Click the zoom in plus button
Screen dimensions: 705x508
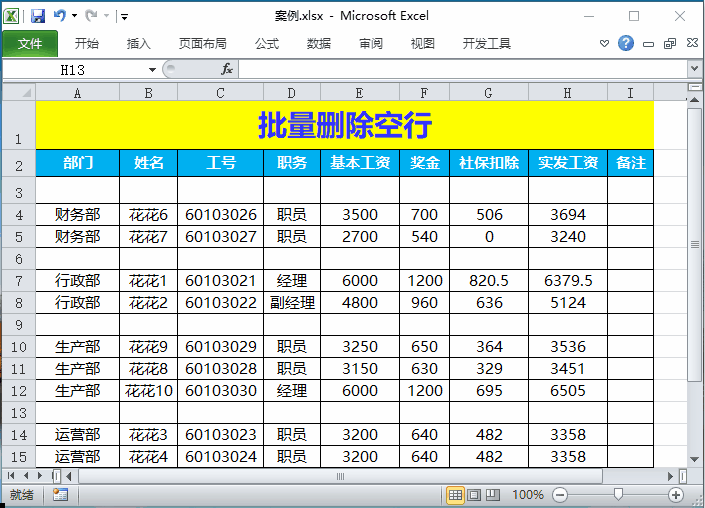click(676, 495)
